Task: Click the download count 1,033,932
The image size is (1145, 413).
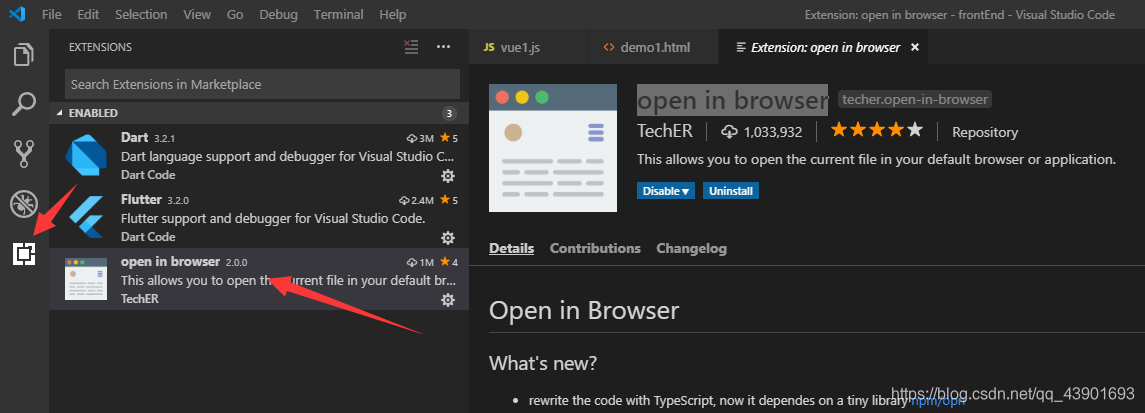Action: click(x=761, y=132)
